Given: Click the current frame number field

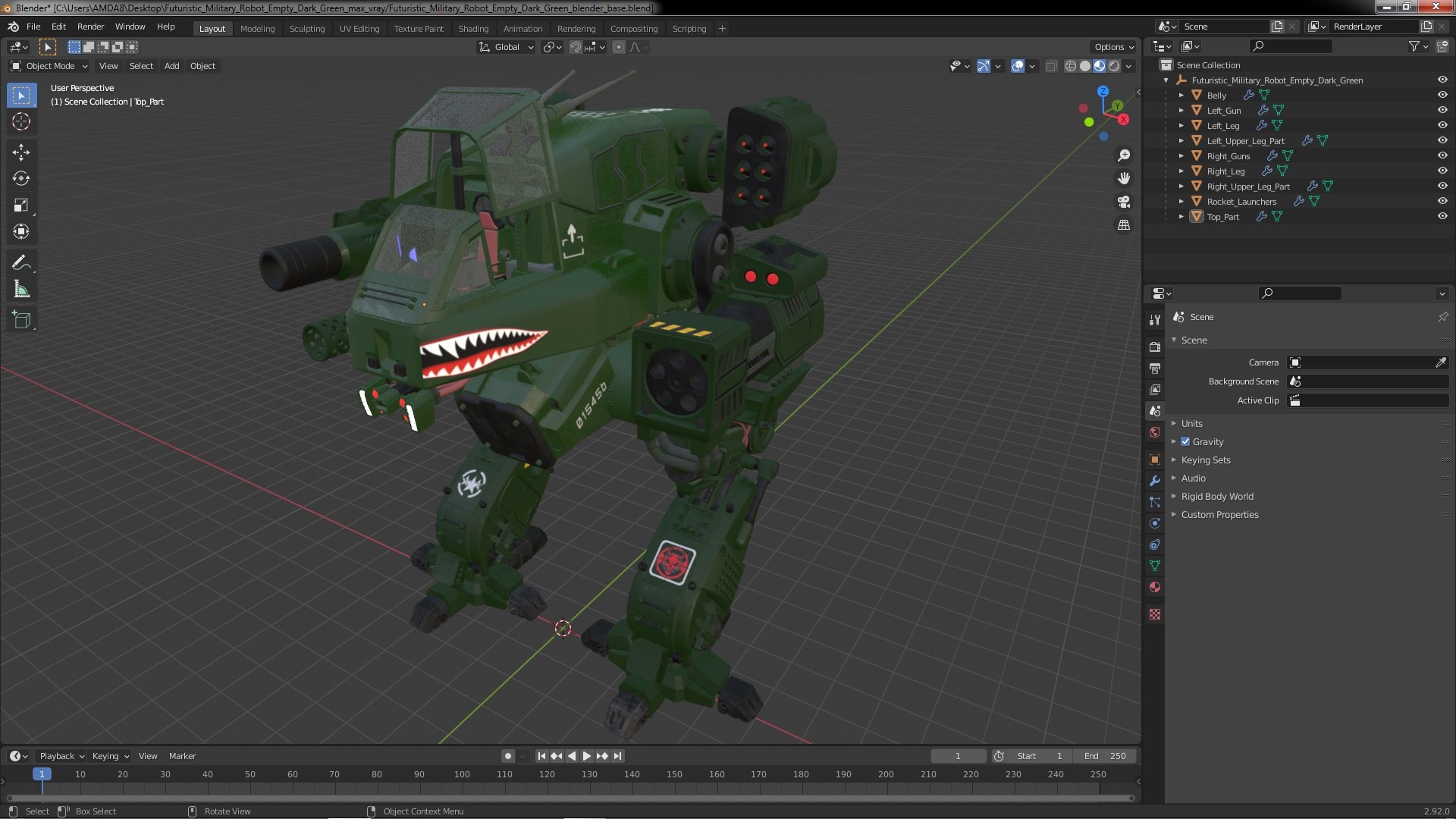Looking at the screenshot, I should (x=959, y=756).
